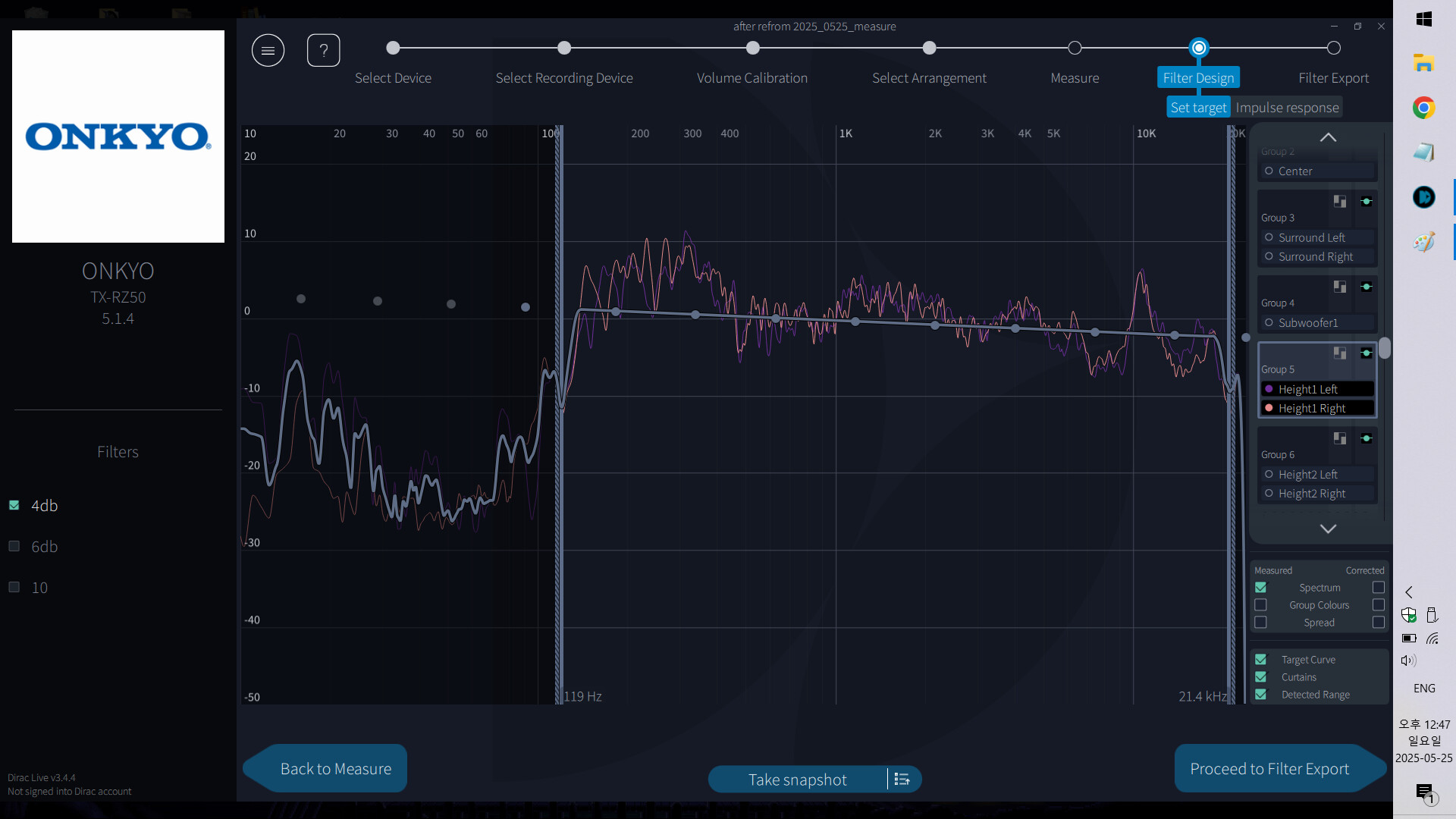
Task: Click the help question mark icon
Action: pyautogui.click(x=323, y=51)
